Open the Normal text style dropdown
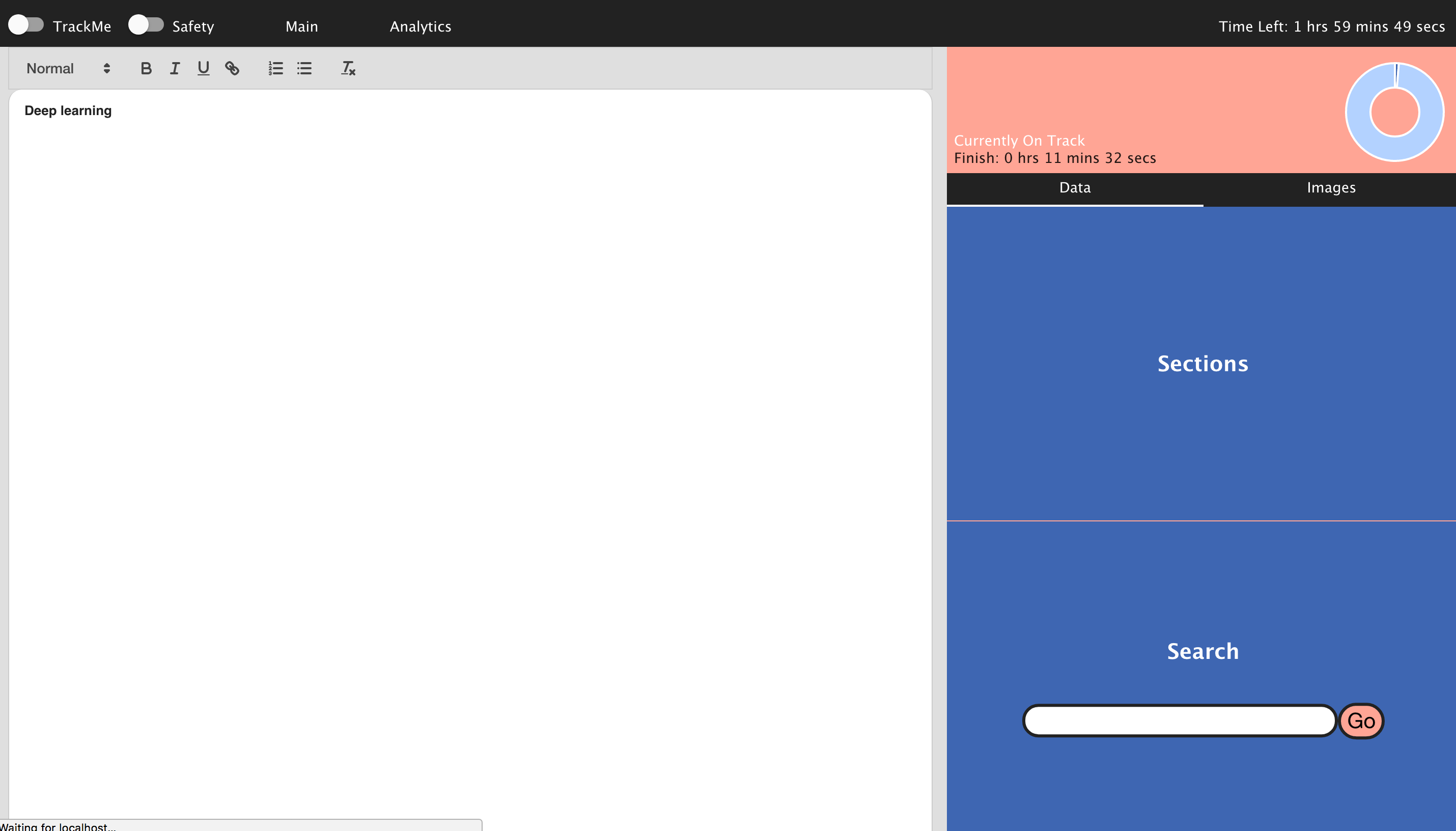This screenshot has height=831, width=1456. [68, 69]
